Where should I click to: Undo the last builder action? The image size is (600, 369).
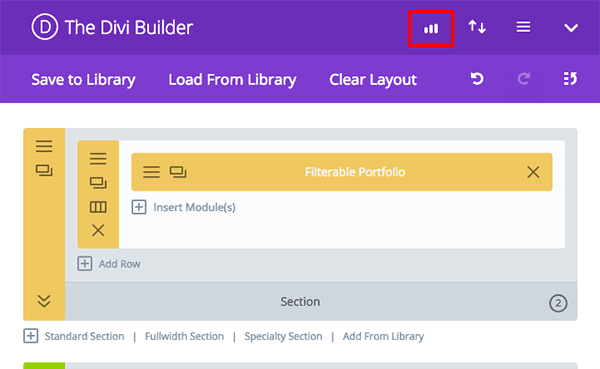coord(477,79)
